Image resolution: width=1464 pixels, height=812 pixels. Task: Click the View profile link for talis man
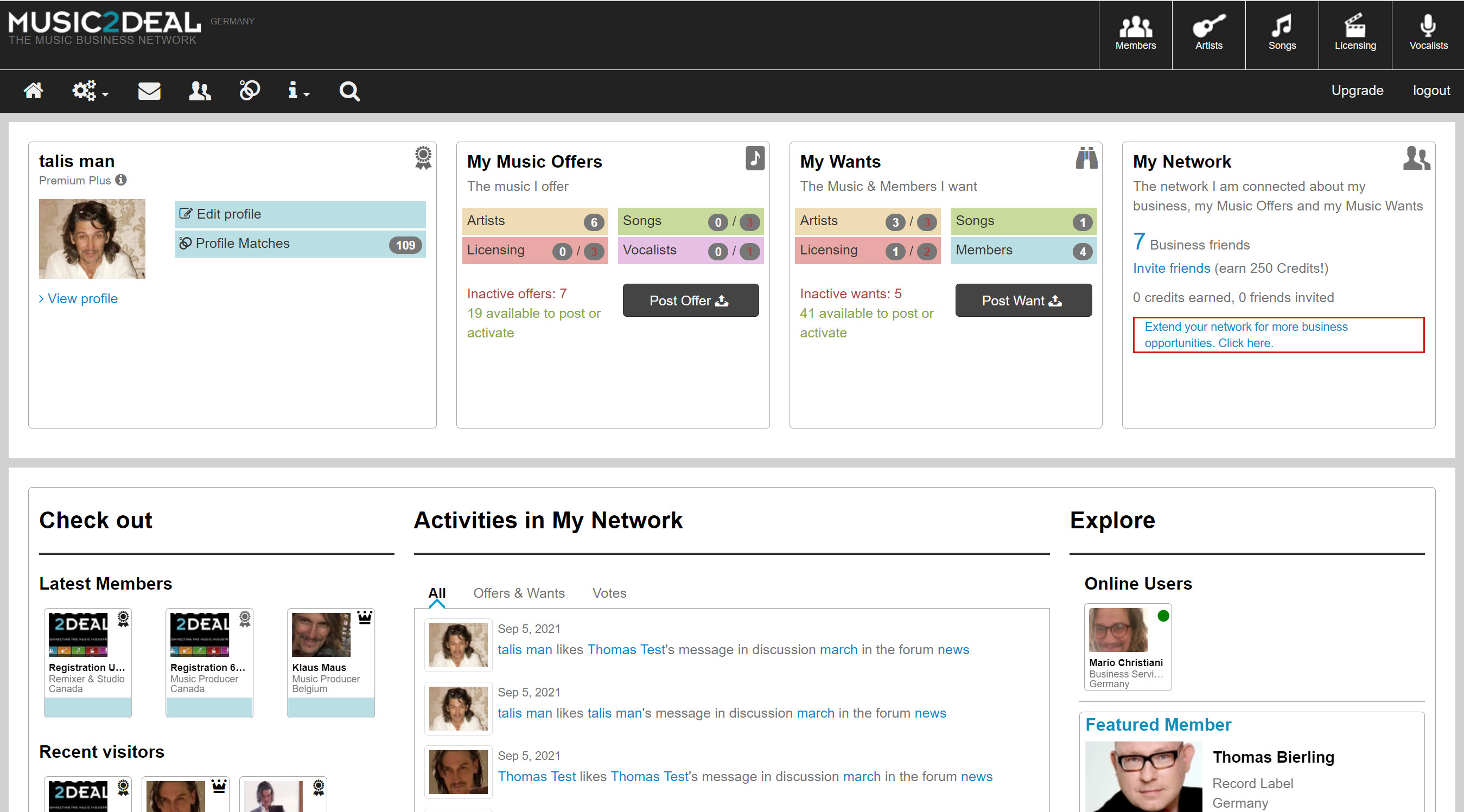(x=78, y=298)
